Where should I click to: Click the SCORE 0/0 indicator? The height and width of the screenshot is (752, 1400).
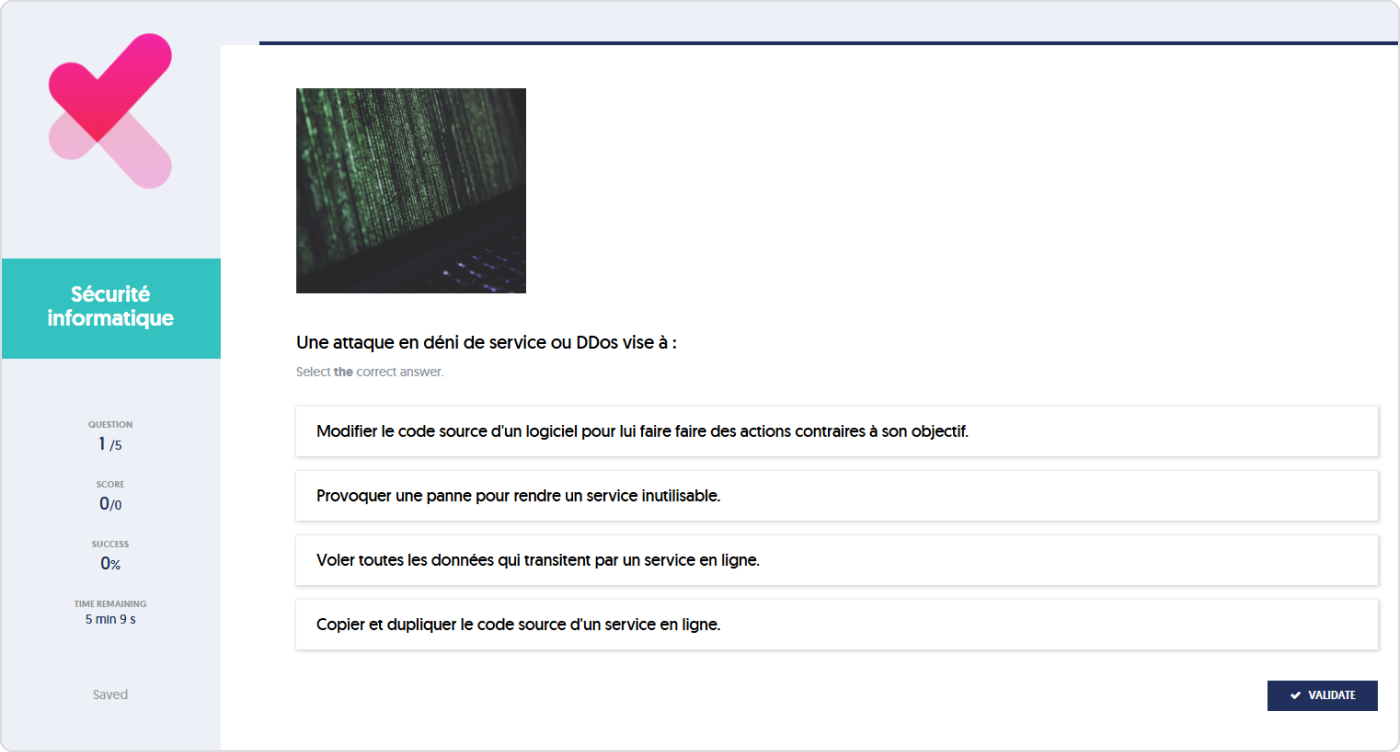pyautogui.click(x=110, y=495)
